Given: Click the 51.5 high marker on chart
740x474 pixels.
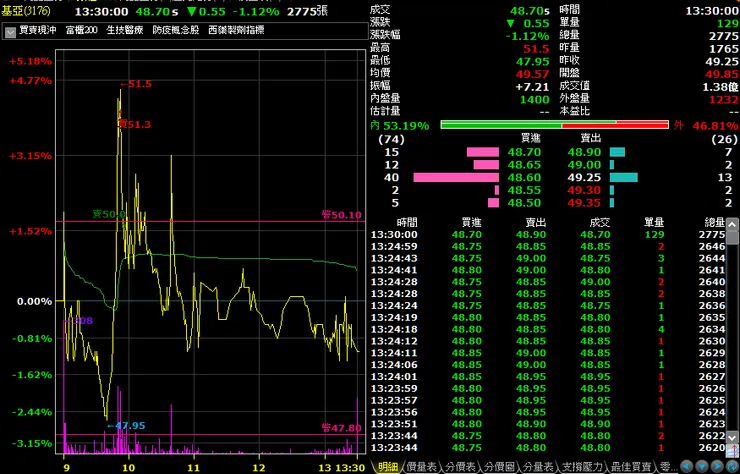Looking at the screenshot, I should (135, 85).
